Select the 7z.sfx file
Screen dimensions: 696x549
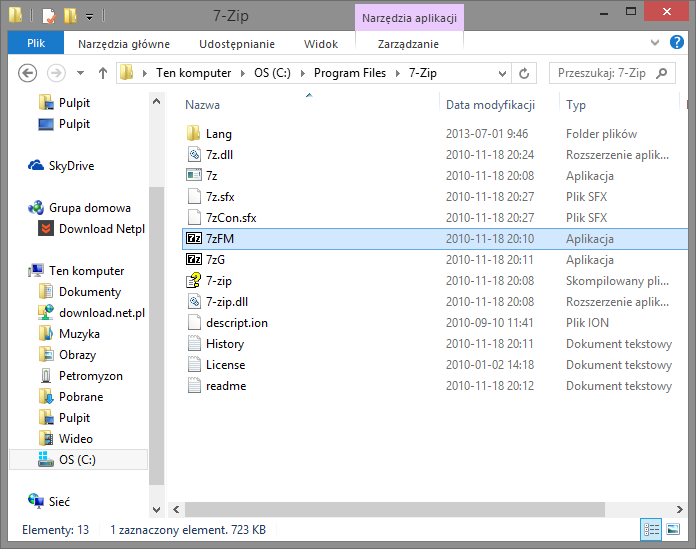click(x=220, y=197)
